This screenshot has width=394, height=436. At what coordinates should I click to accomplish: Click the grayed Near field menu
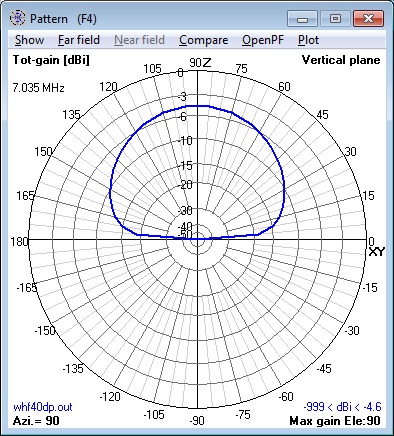(x=139, y=40)
